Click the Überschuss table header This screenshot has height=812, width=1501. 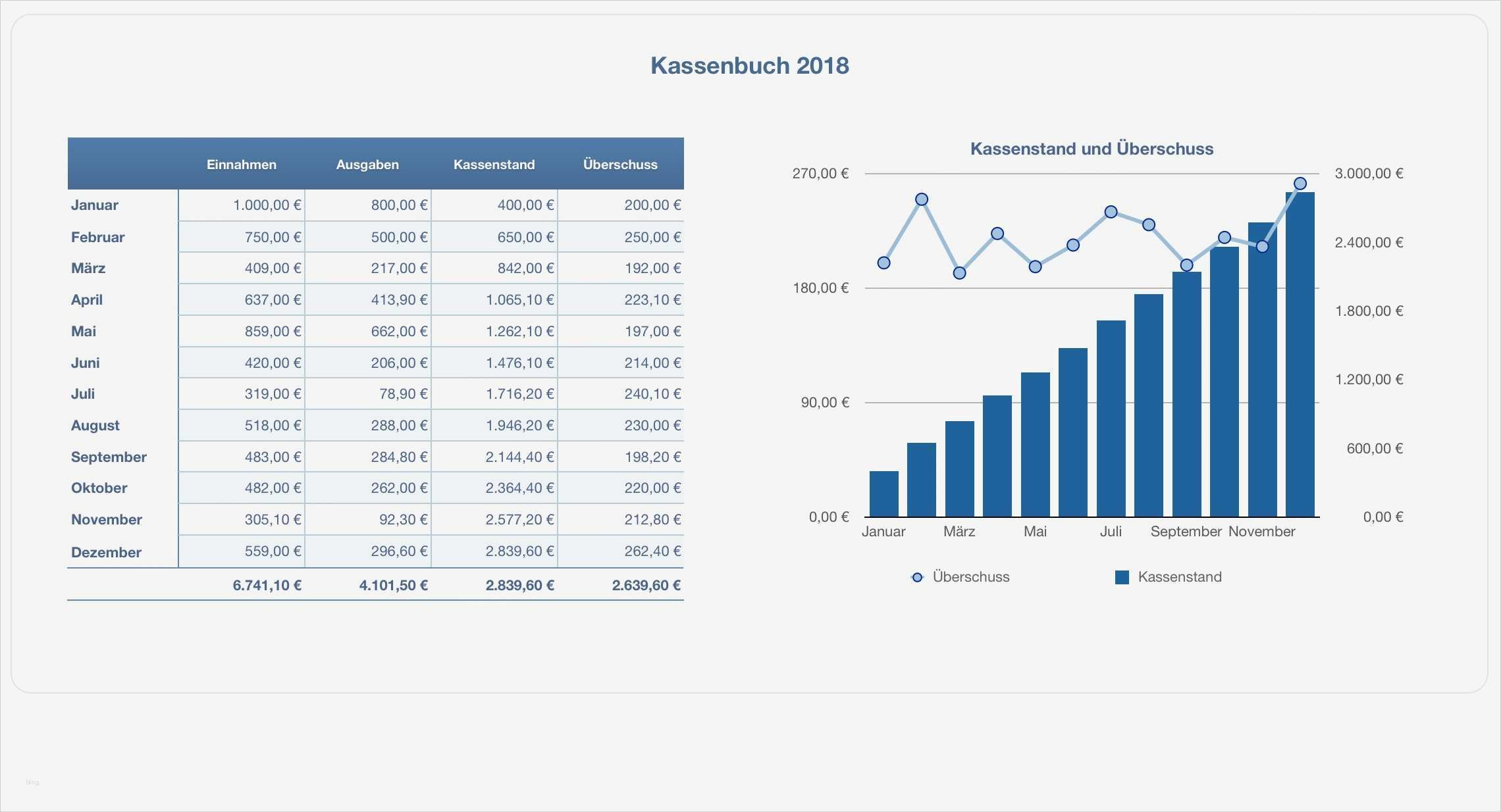[620, 165]
